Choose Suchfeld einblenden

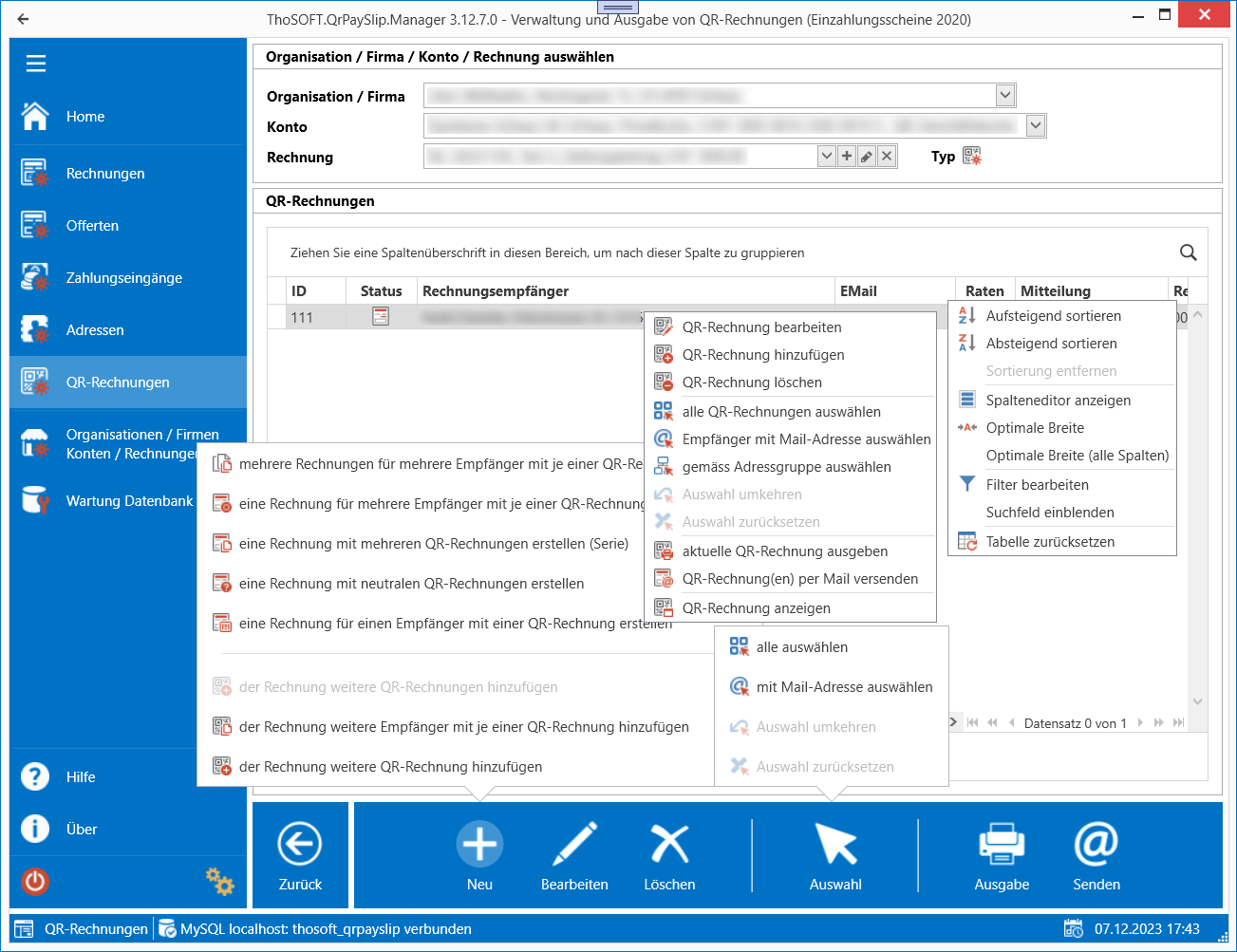(x=1062, y=513)
